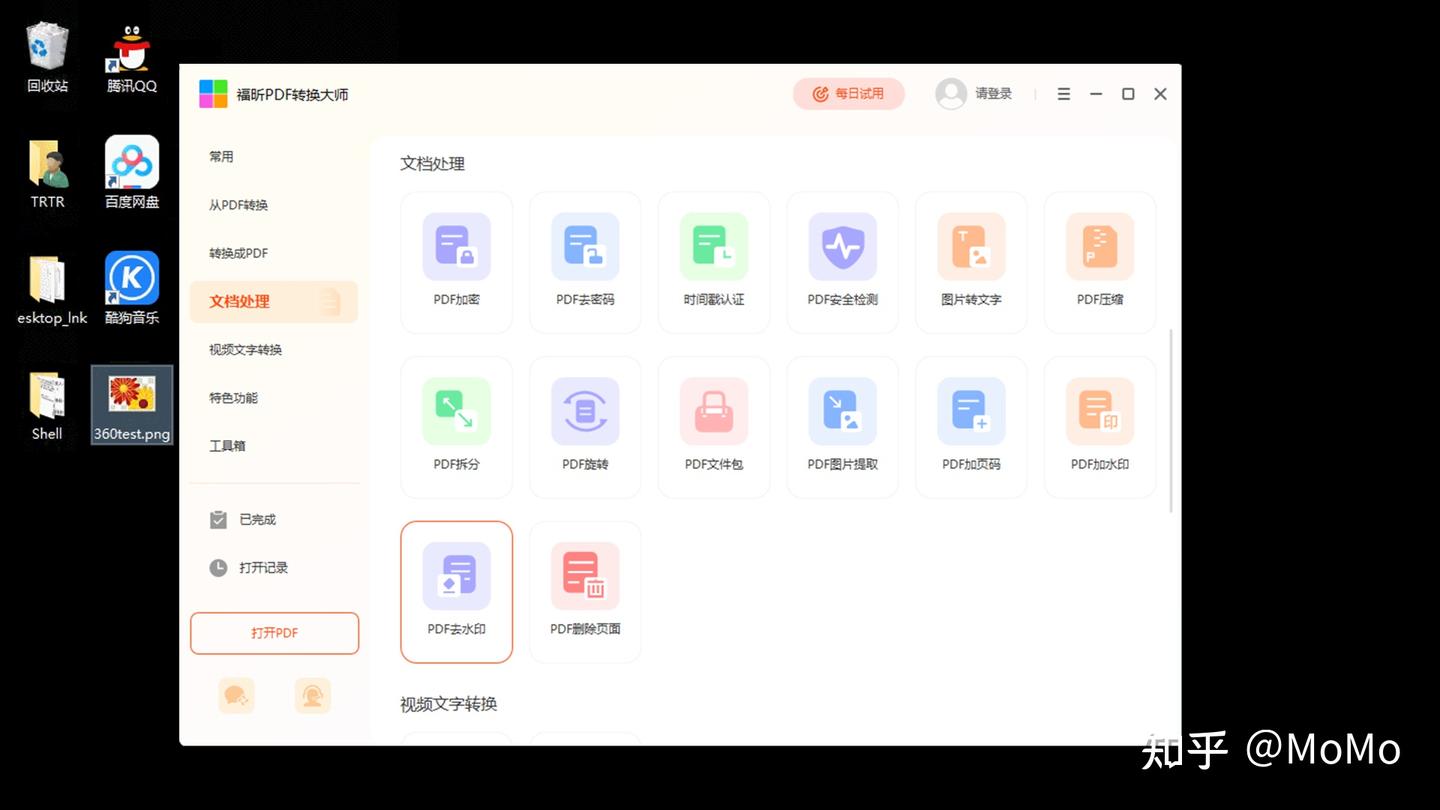Click the 请登录 login link
The image size is (1440, 810).
point(993,94)
